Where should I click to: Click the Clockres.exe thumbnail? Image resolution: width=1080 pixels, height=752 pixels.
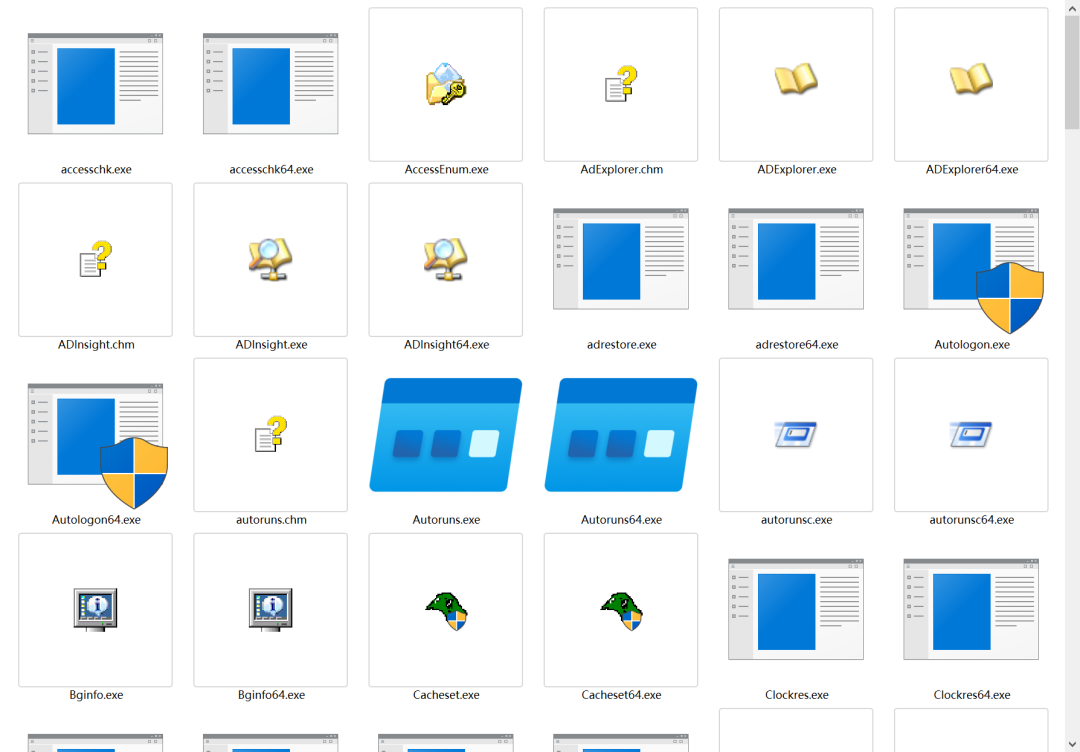[x=796, y=609]
